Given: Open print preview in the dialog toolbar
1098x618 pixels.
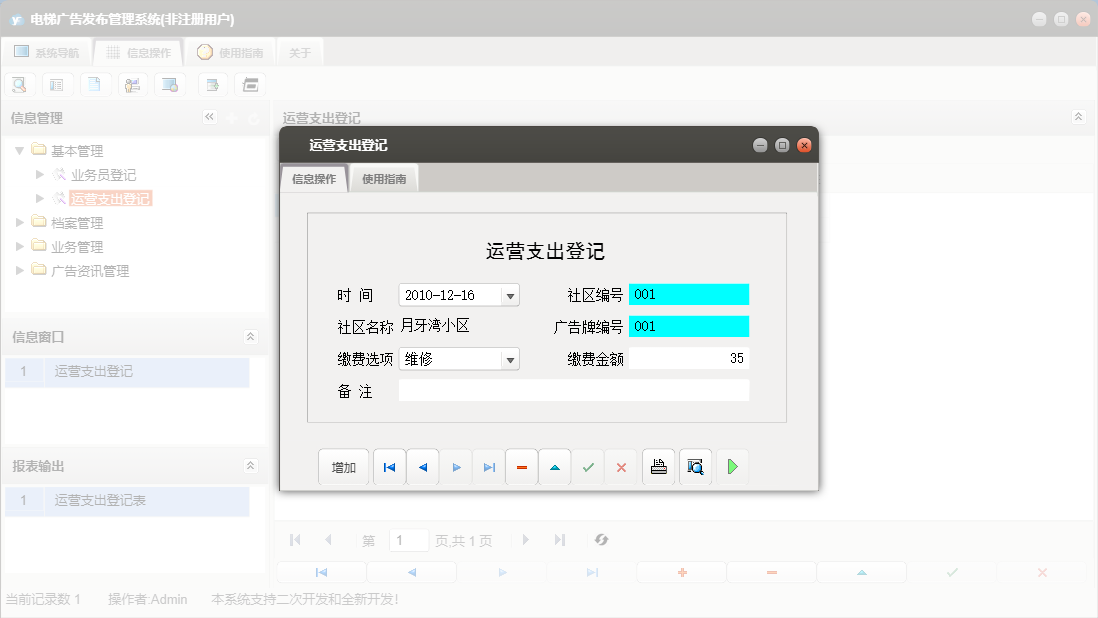Looking at the screenshot, I should [x=695, y=466].
